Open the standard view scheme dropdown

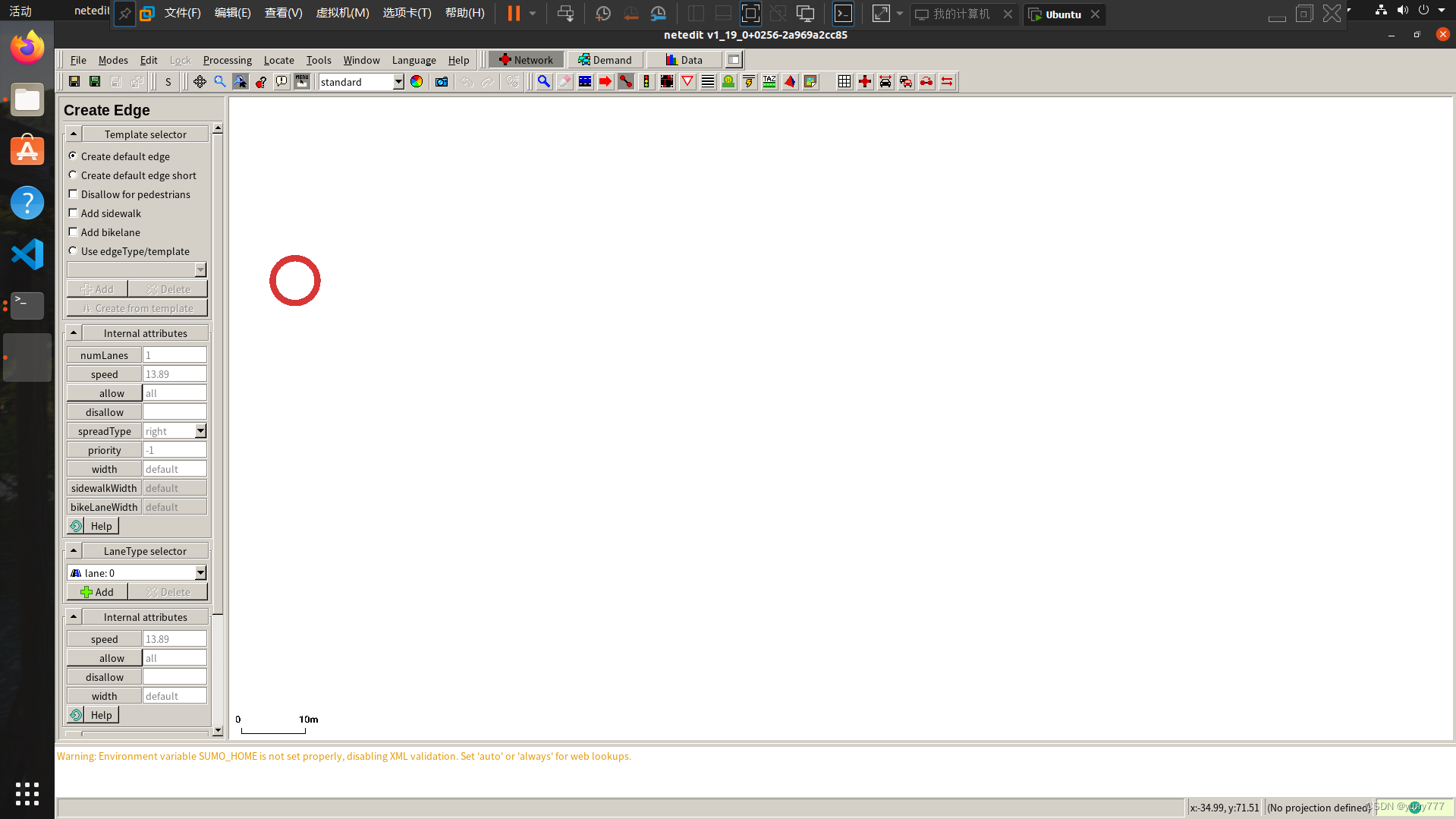tap(398, 81)
